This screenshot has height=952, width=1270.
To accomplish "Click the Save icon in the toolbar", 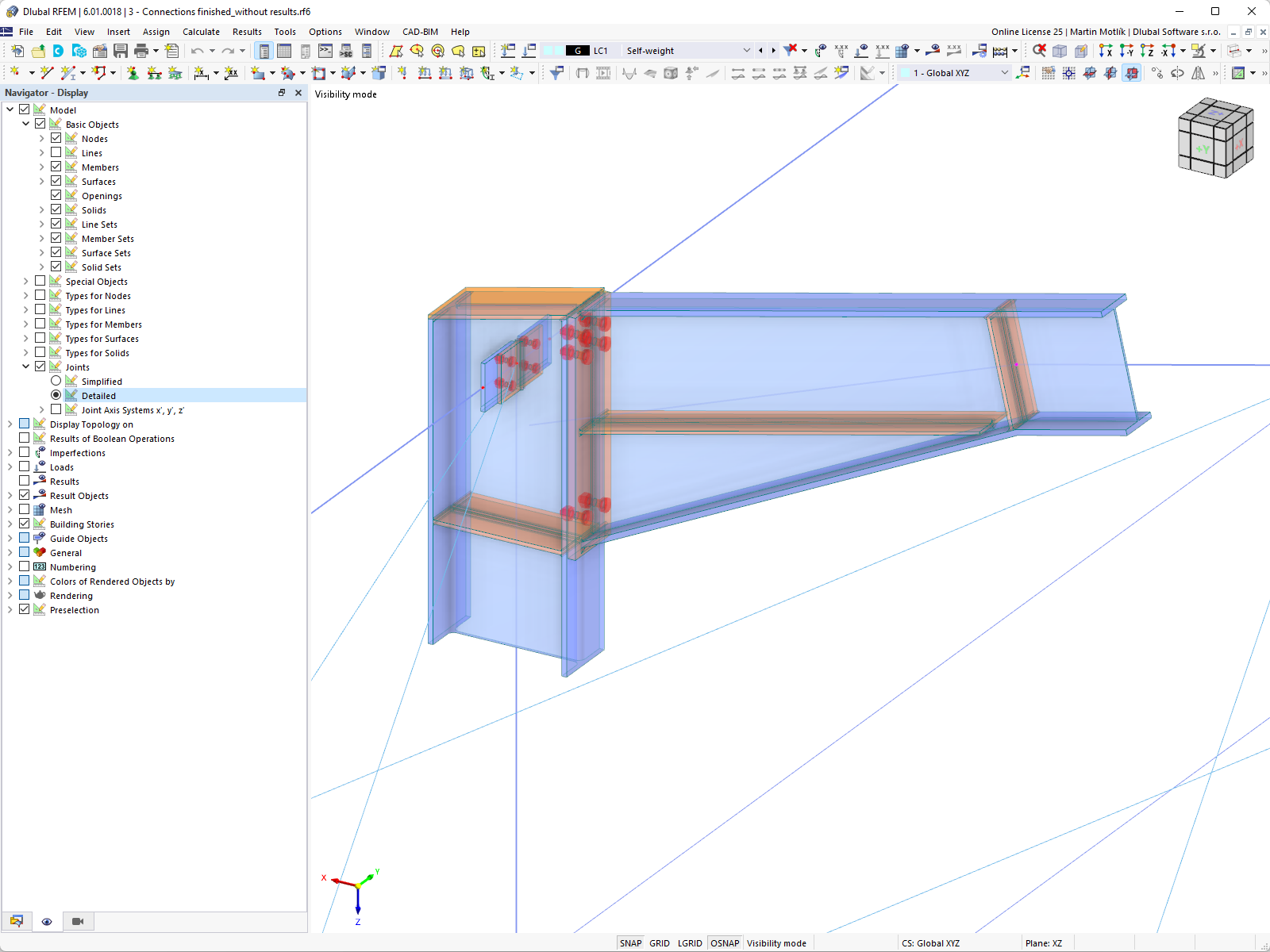I will click(121, 51).
